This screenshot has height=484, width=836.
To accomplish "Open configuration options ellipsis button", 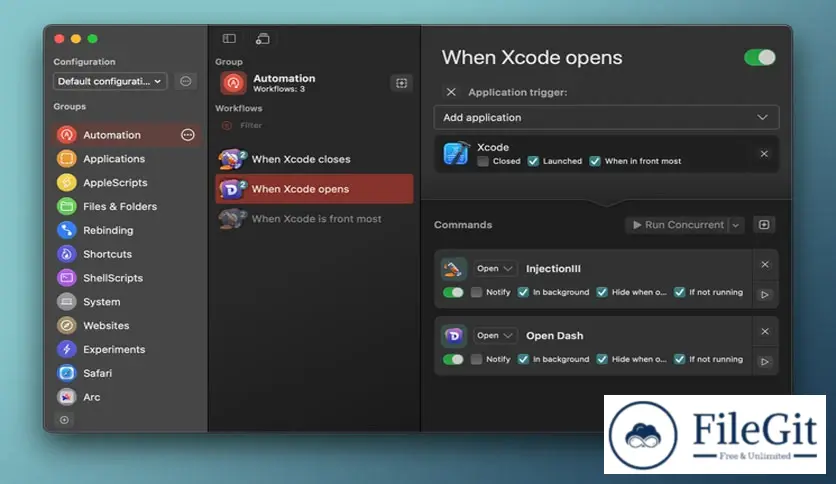I will pos(186,81).
